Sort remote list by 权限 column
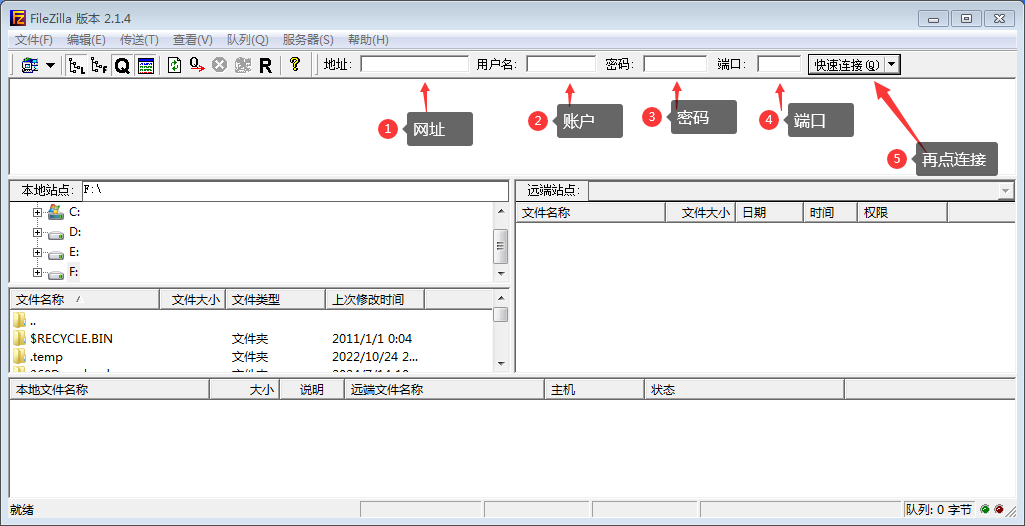Screen dimensions: 1025x526 pos(903,212)
